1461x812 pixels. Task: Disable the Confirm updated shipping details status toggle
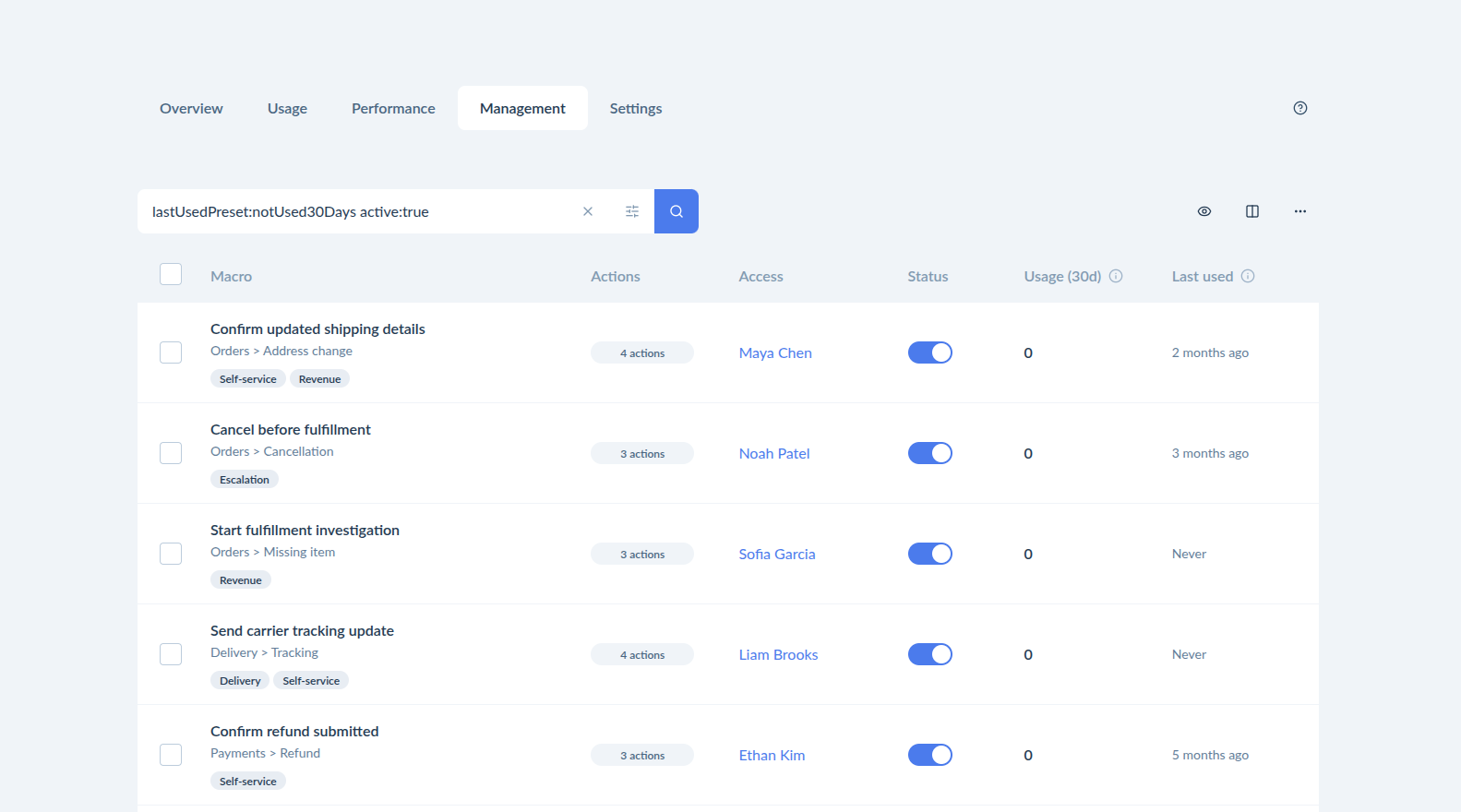930,352
